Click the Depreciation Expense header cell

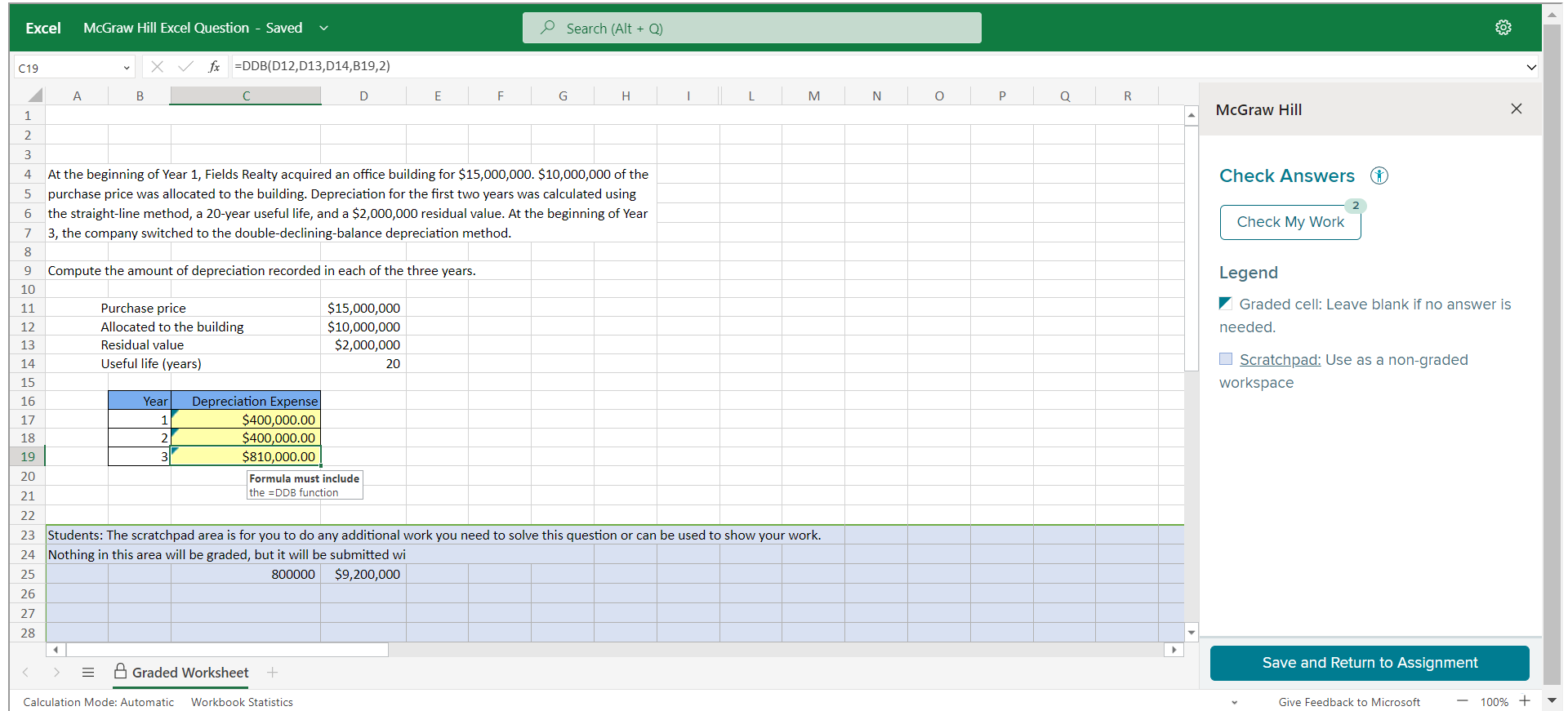click(x=246, y=401)
